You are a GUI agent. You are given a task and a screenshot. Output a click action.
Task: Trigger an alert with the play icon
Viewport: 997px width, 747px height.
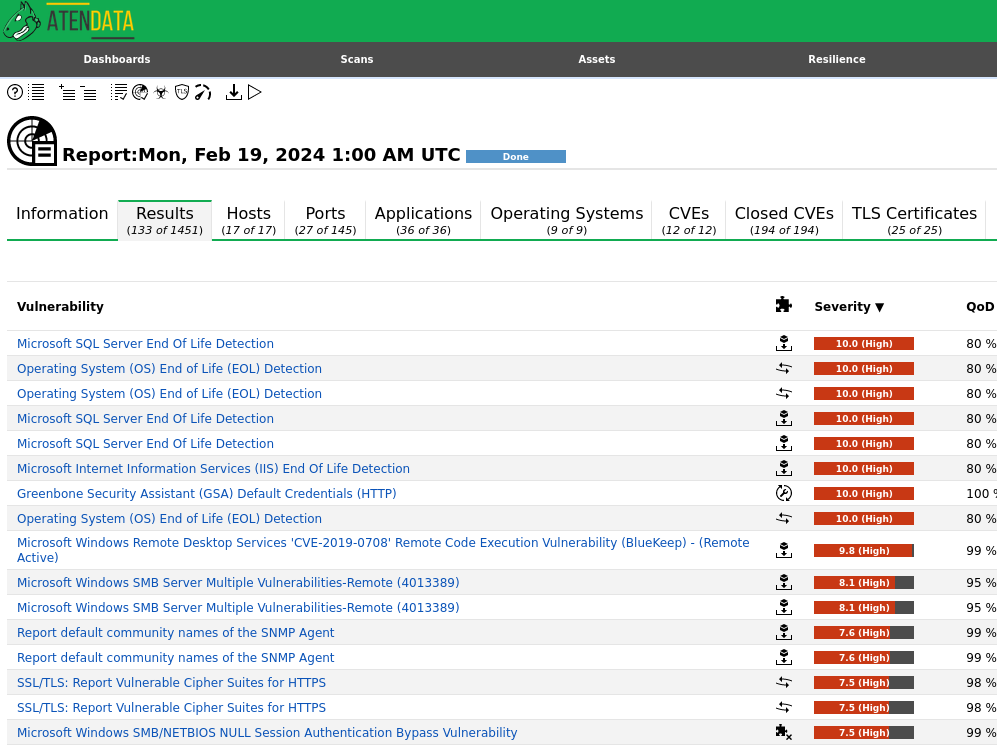(254, 92)
